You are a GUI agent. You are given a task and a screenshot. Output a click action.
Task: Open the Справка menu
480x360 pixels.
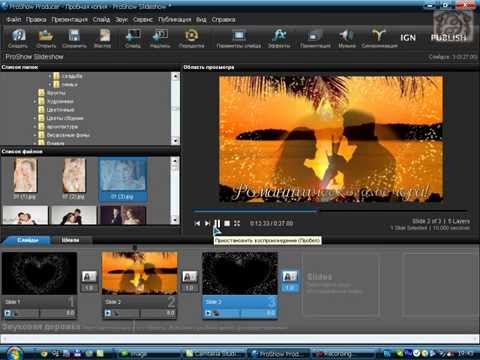click(223, 20)
